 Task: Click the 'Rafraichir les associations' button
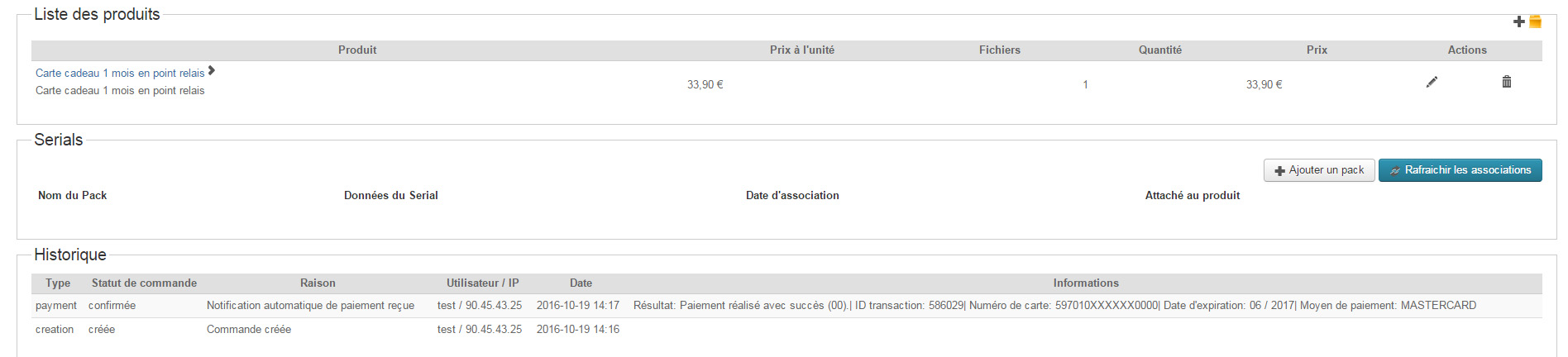pyautogui.click(x=1460, y=170)
